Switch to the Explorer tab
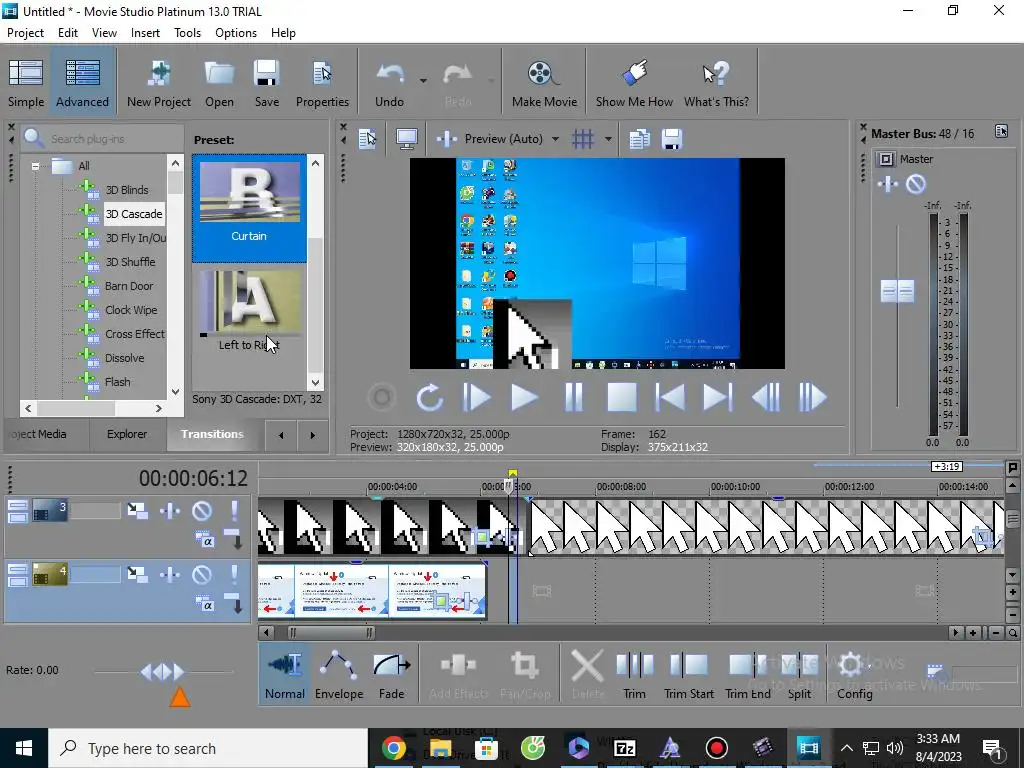 [127, 434]
